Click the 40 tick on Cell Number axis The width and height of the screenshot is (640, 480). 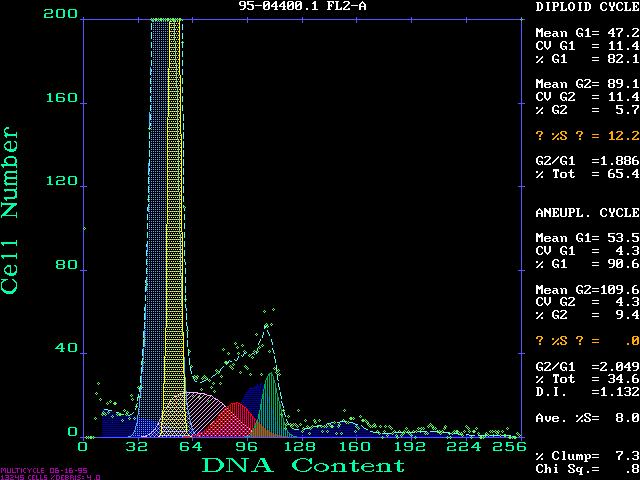click(x=67, y=348)
